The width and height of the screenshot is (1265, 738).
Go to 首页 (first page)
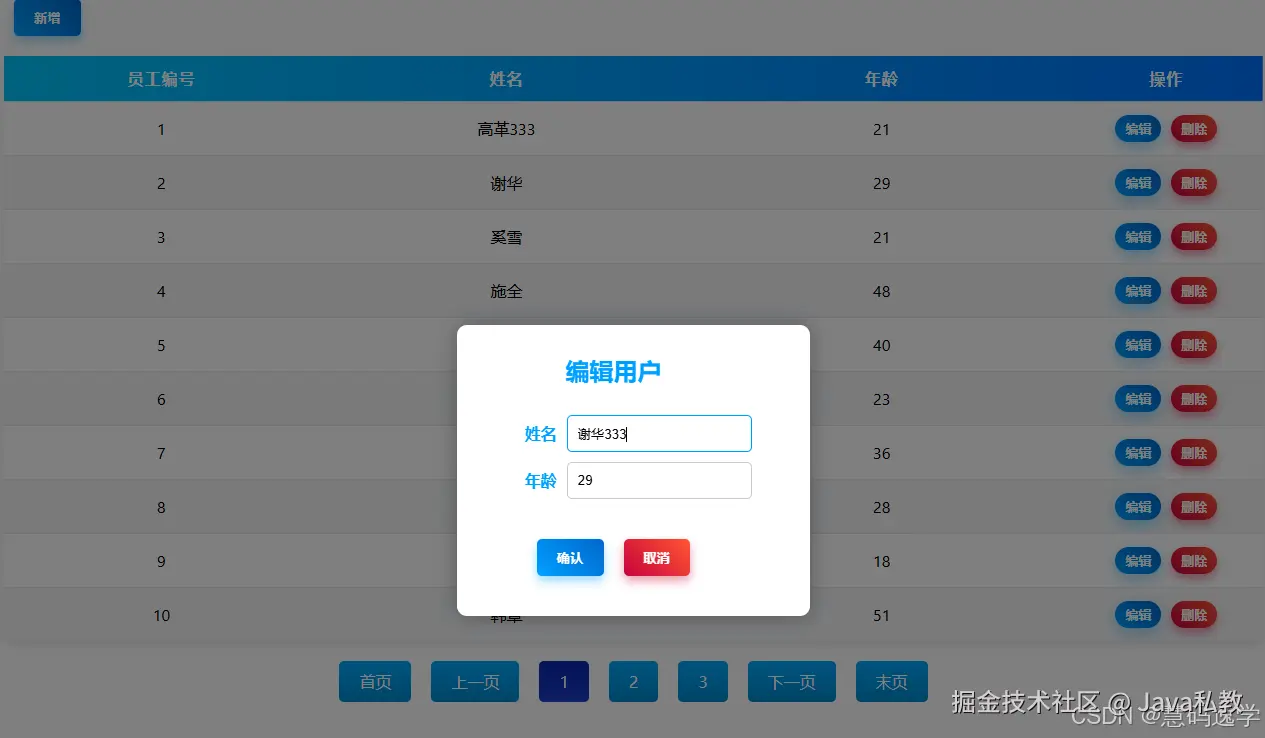point(374,681)
